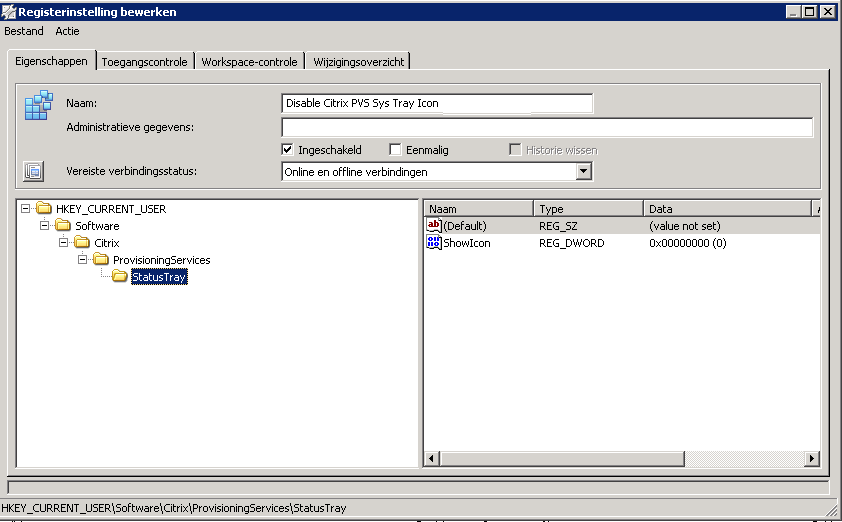The height and width of the screenshot is (522, 842).
Task: Click the Software folder icon
Action: click(x=63, y=225)
